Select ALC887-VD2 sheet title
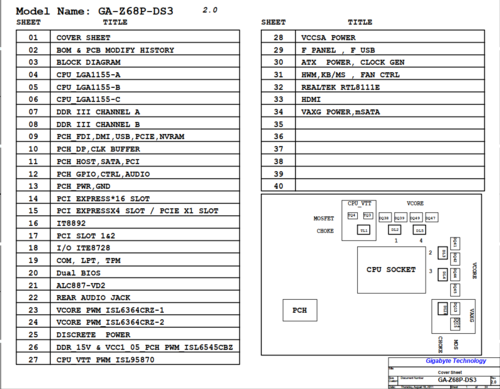This screenshot has width=500, height=389. tap(81, 285)
